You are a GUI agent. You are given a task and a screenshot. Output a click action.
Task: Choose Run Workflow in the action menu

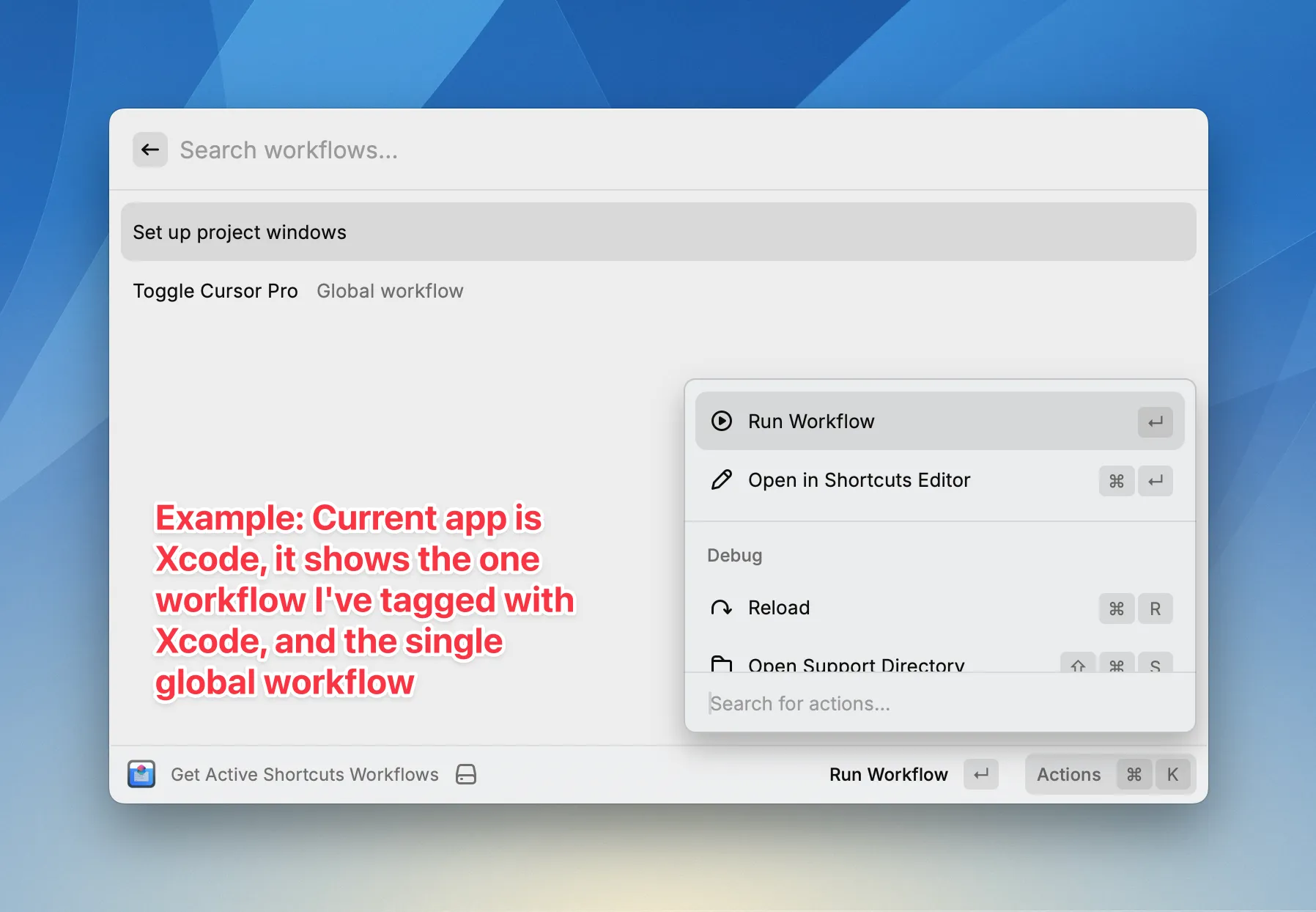click(939, 421)
